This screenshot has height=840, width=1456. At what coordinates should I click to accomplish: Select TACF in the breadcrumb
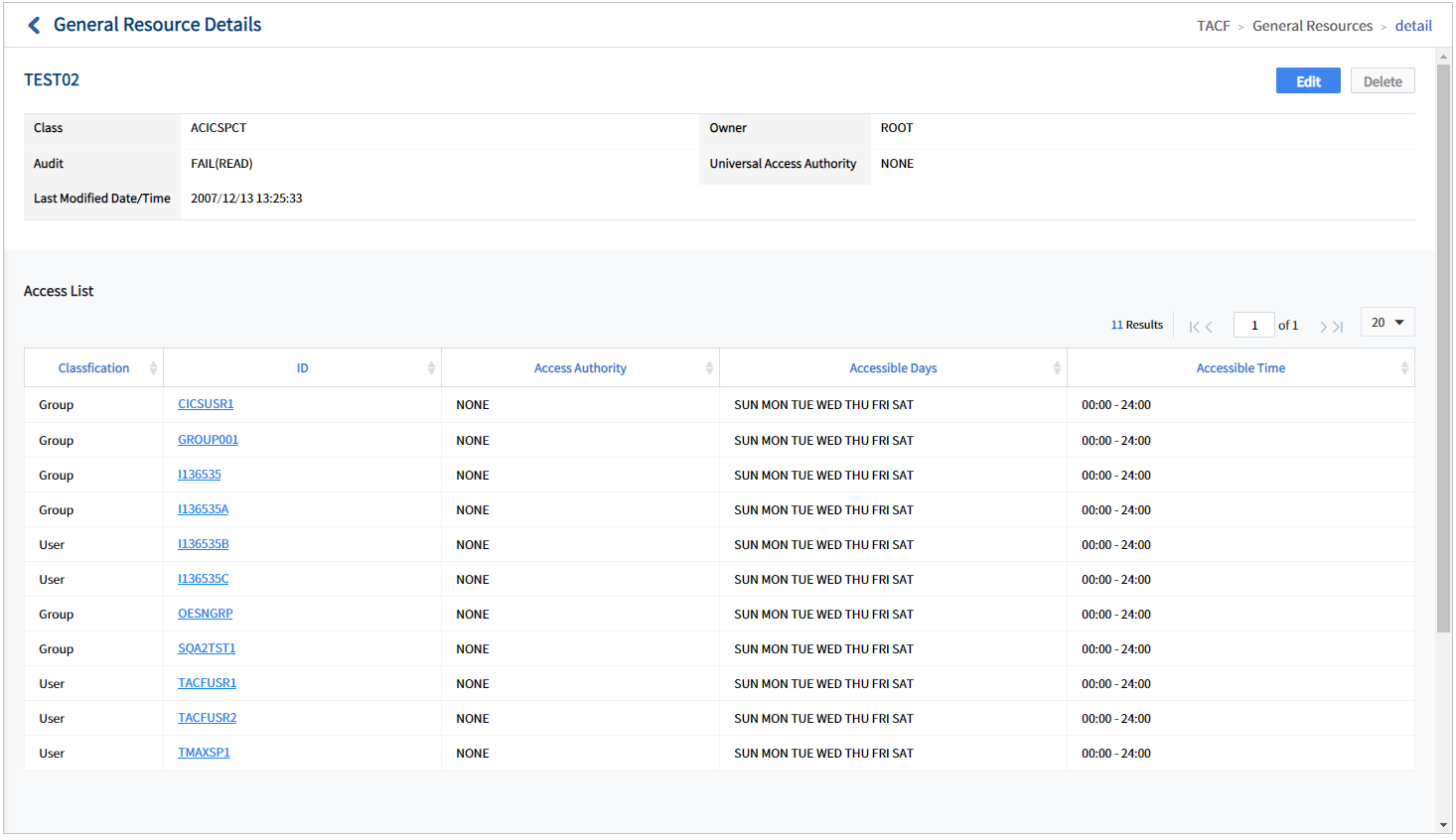click(1213, 26)
